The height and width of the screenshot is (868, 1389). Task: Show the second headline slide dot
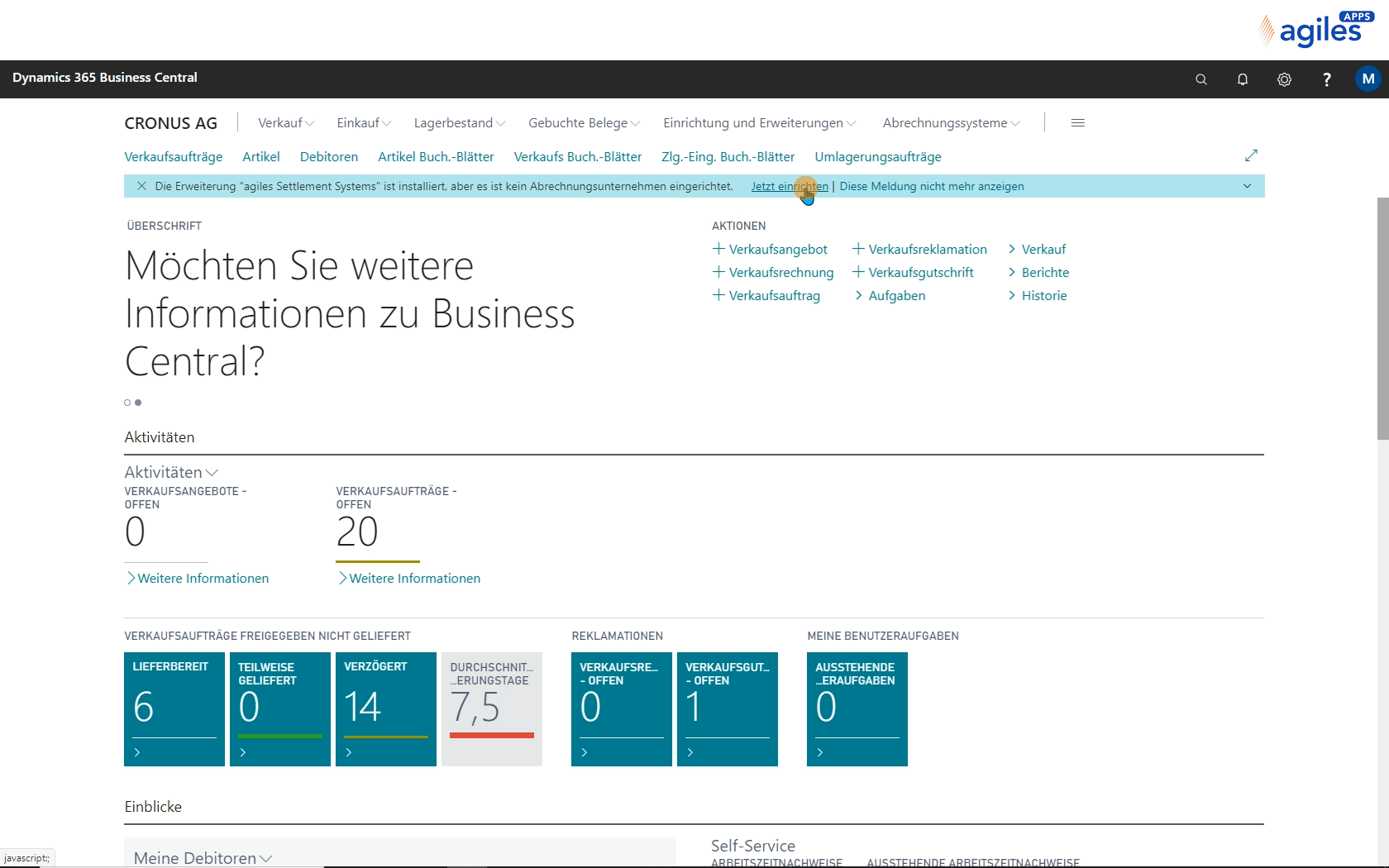[x=138, y=403]
